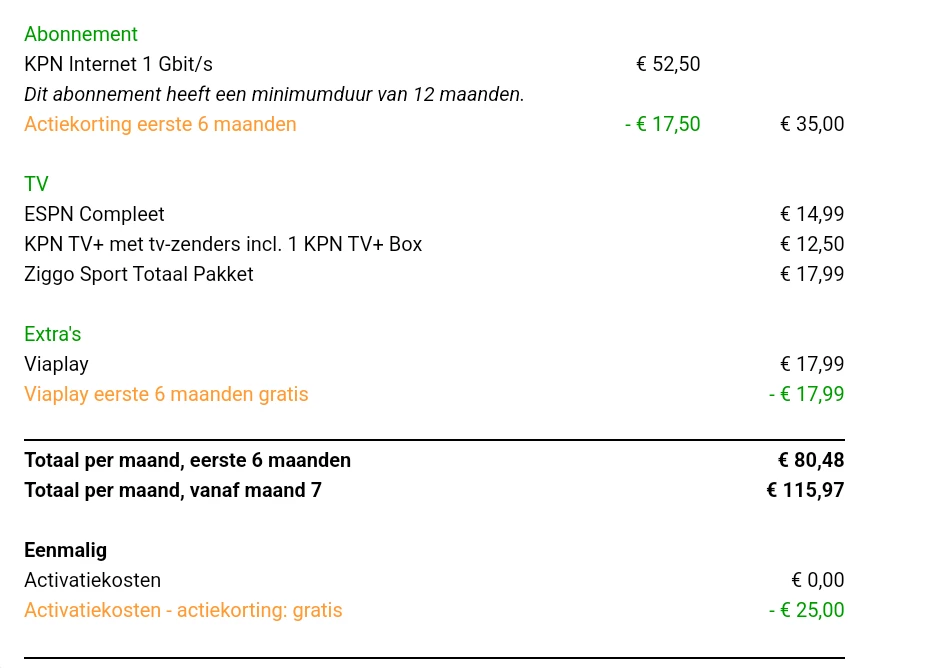Click the € 14,99 ESPN price

click(x=812, y=214)
